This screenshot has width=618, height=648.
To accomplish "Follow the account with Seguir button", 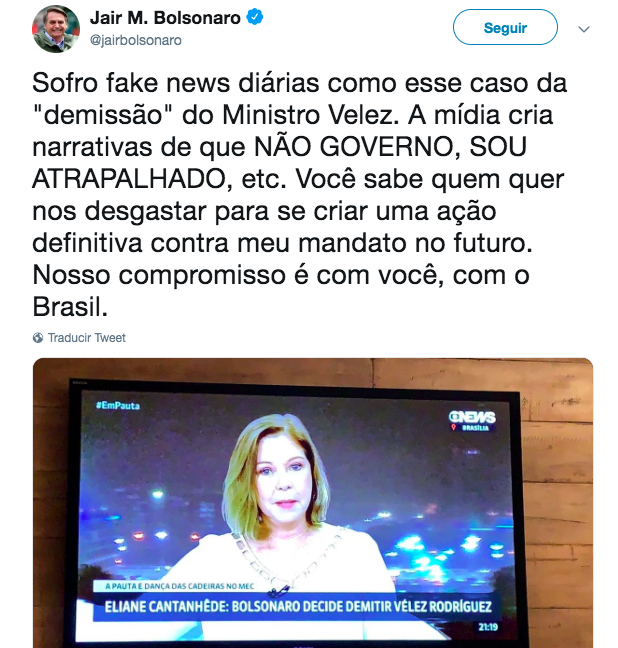I will tap(505, 27).
